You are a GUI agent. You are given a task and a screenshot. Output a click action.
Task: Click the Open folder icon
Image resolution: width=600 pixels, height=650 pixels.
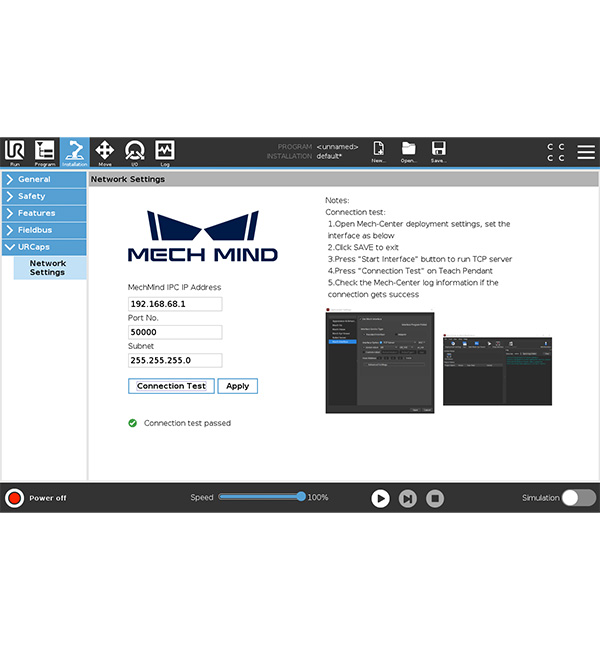click(408, 152)
